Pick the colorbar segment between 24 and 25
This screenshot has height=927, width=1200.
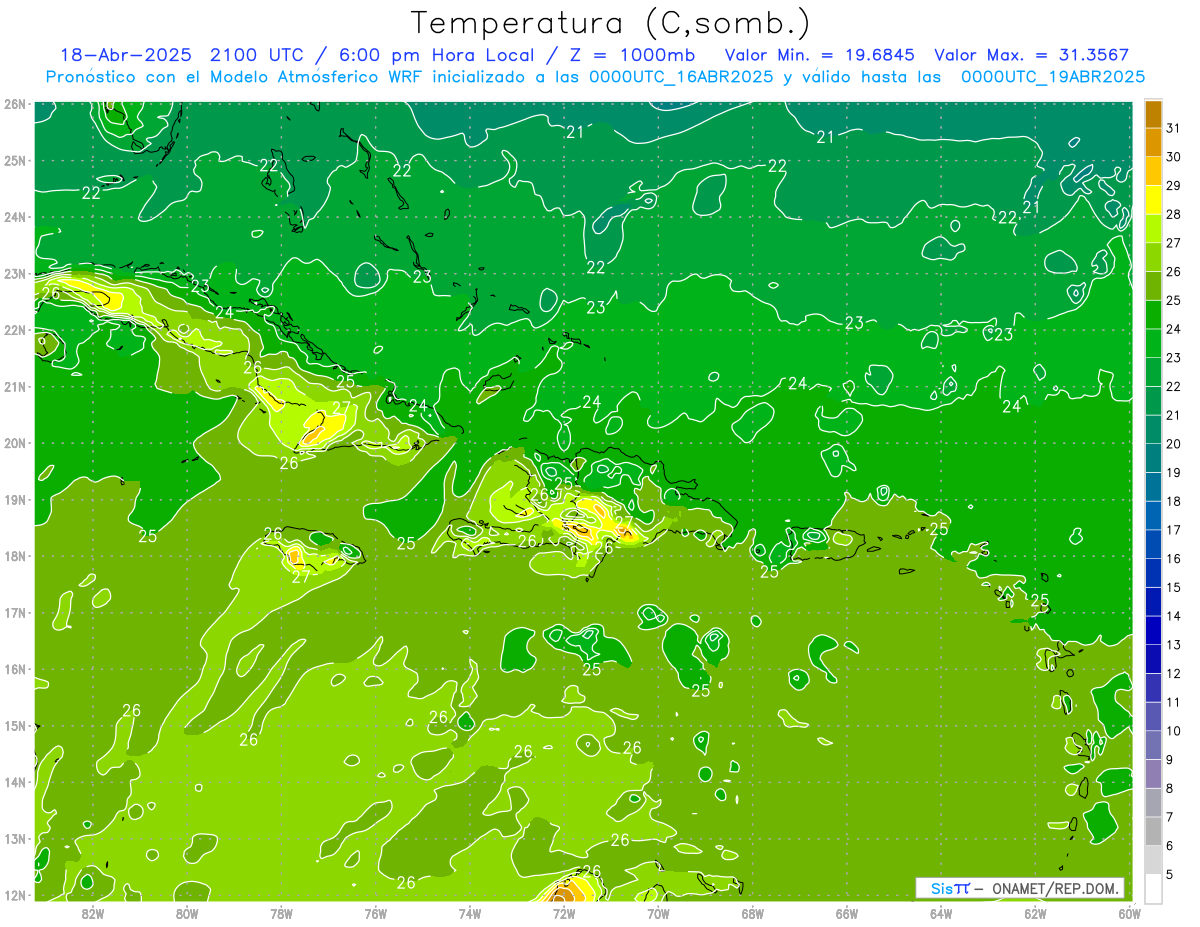(1154, 315)
